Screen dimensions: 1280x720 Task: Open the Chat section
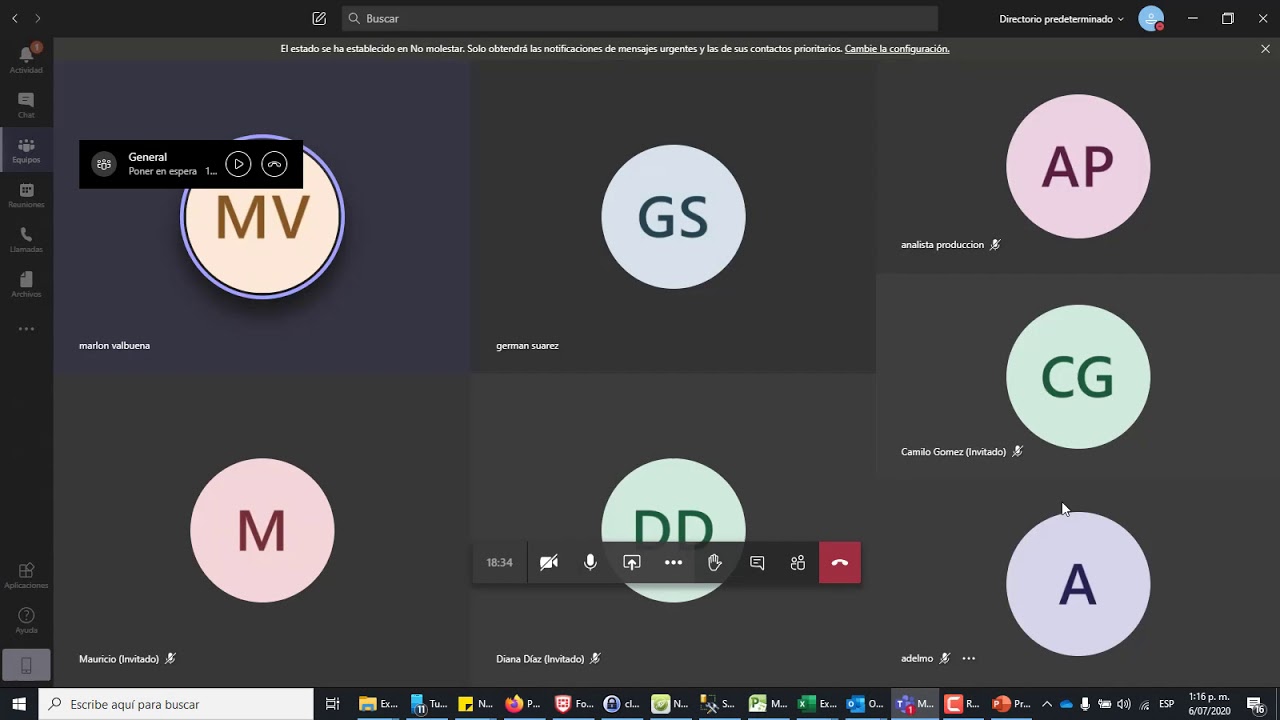(26, 105)
